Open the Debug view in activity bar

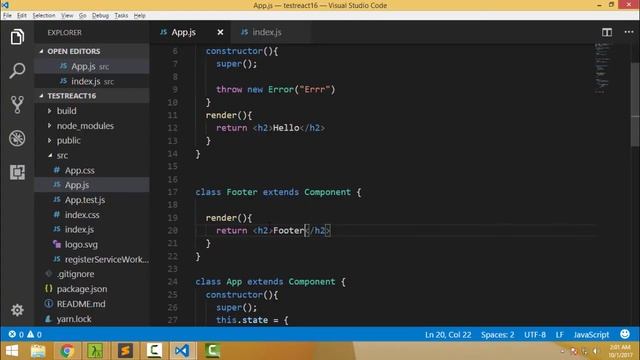tap(17, 138)
